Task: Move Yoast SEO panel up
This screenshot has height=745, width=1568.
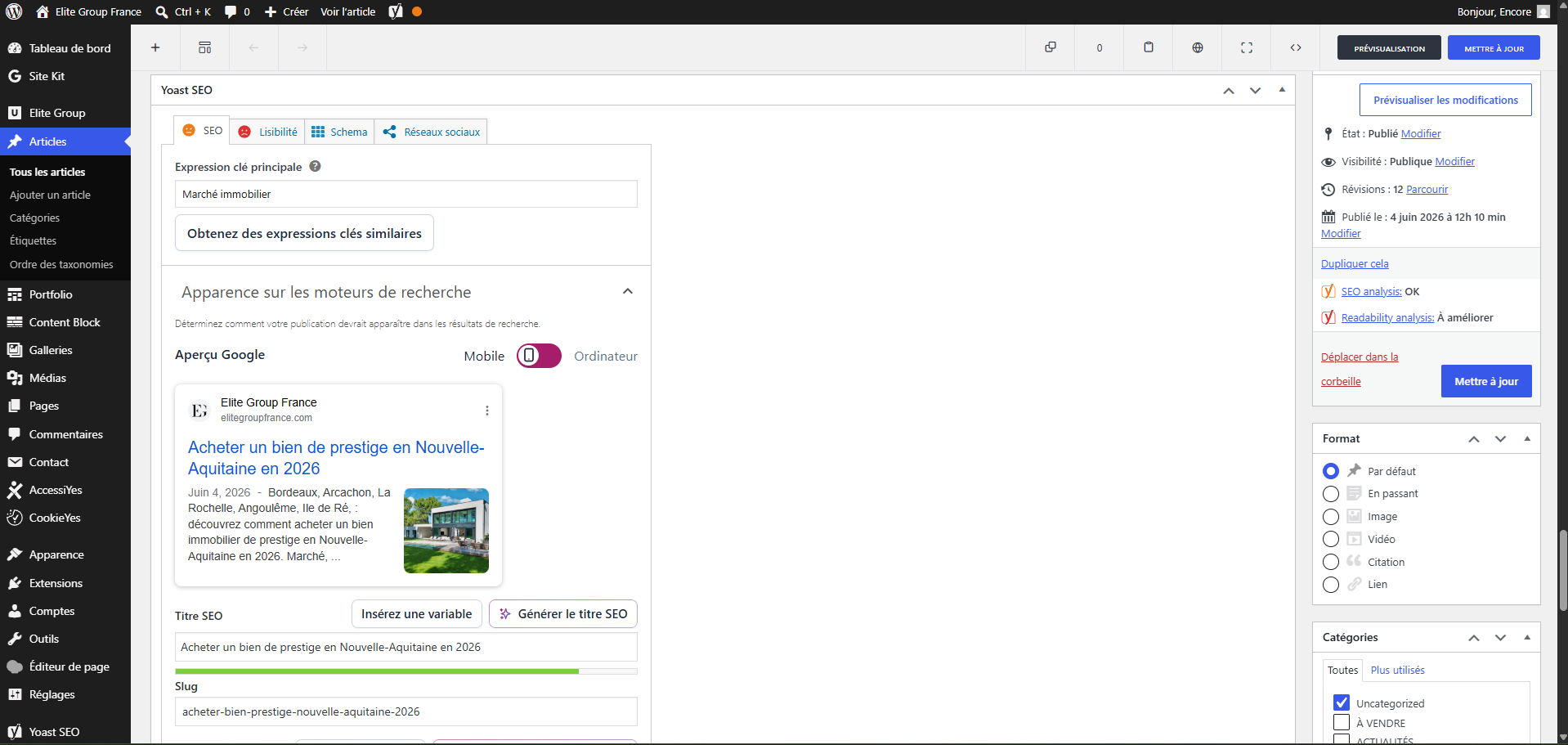Action: pyautogui.click(x=1229, y=91)
